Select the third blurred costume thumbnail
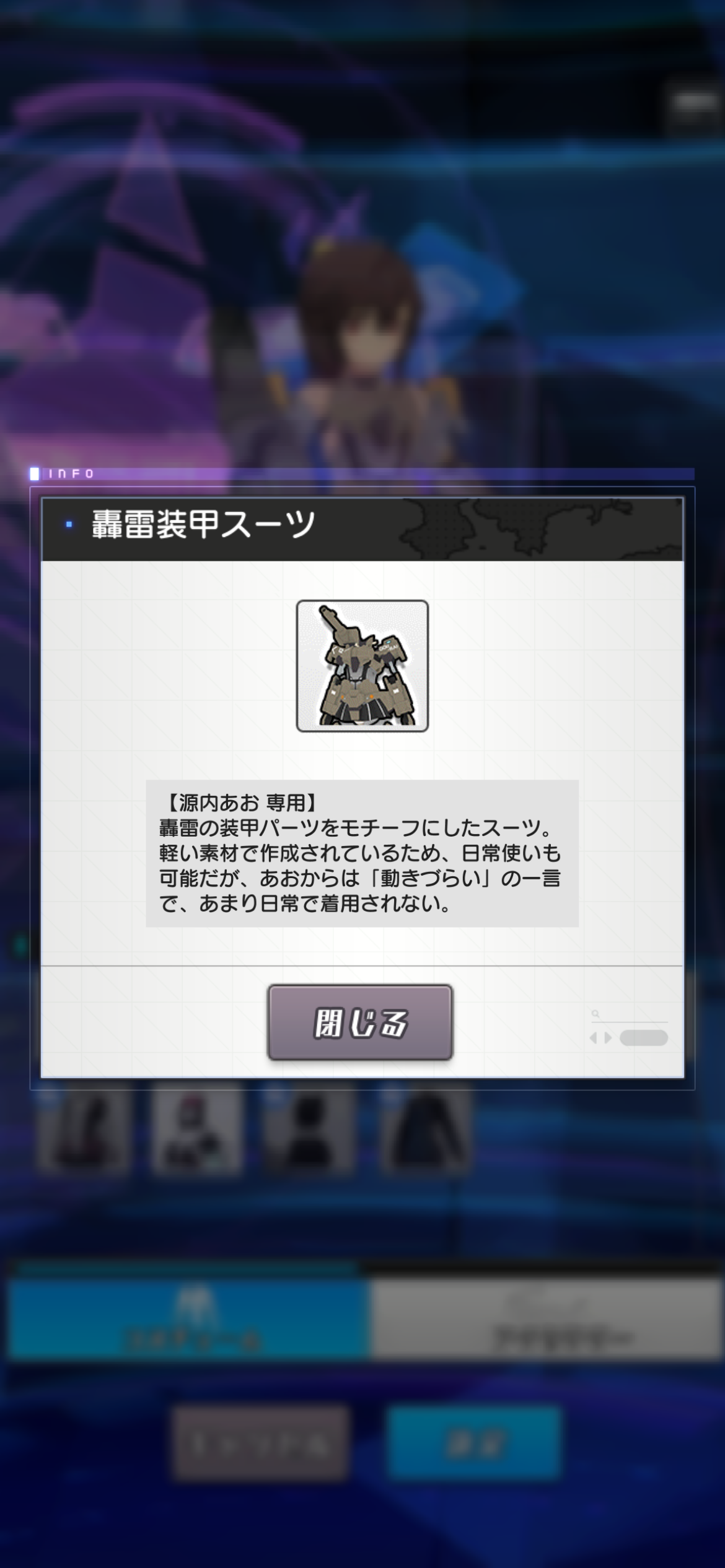 307,1131
